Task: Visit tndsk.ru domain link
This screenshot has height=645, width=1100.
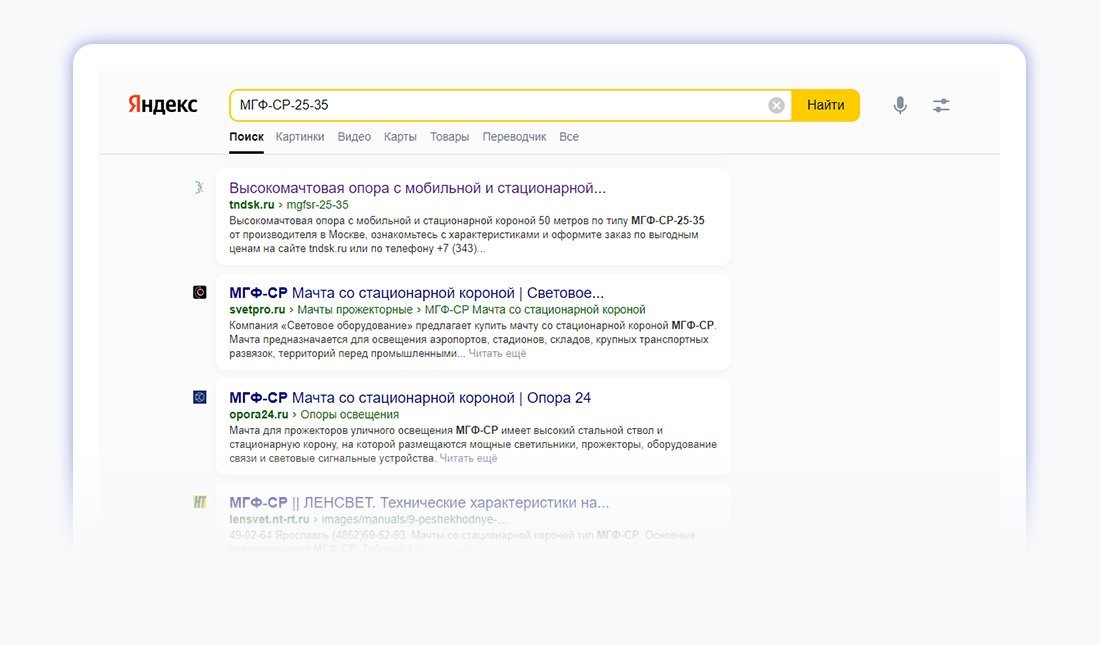Action: point(252,205)
